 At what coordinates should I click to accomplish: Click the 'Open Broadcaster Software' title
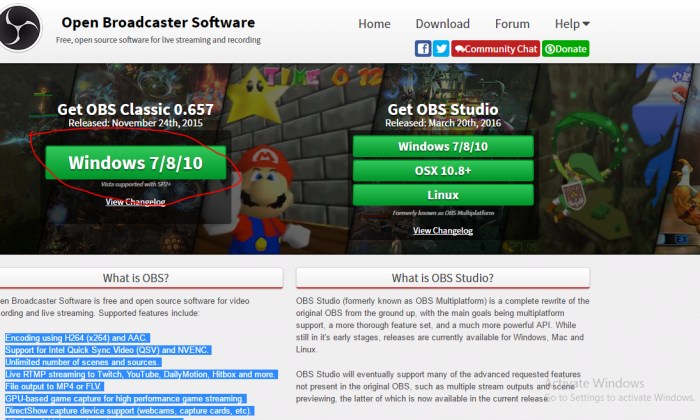158,22
